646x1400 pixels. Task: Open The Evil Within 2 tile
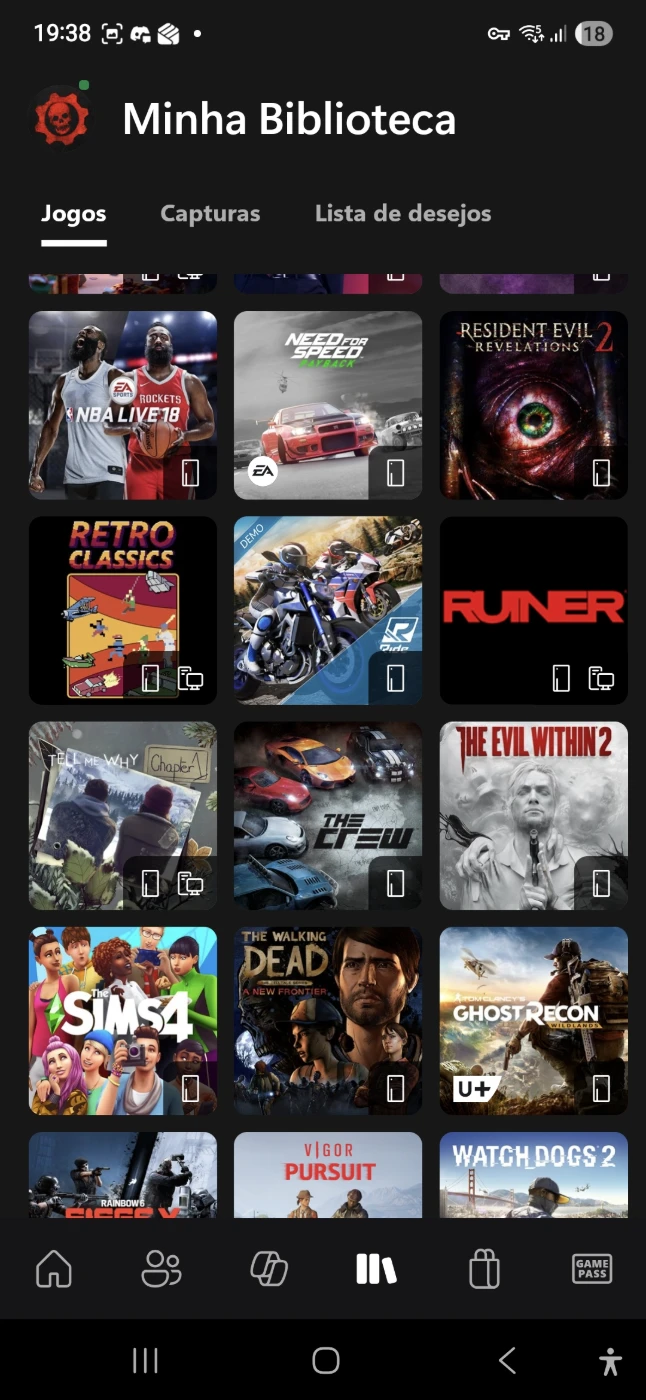click(x=534, y=816)
